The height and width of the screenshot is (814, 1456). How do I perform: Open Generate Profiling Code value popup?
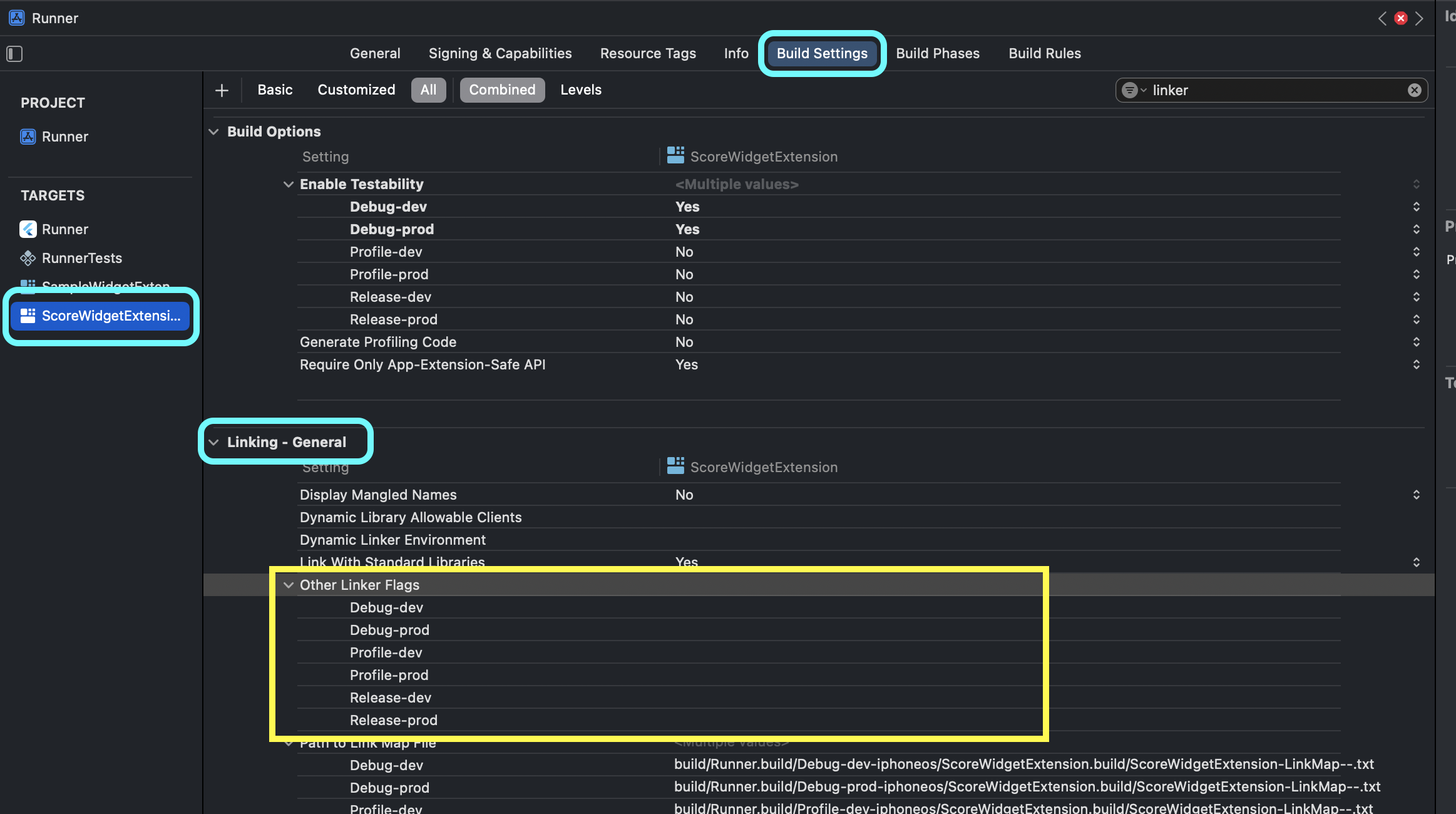[x=1416, y=342]
